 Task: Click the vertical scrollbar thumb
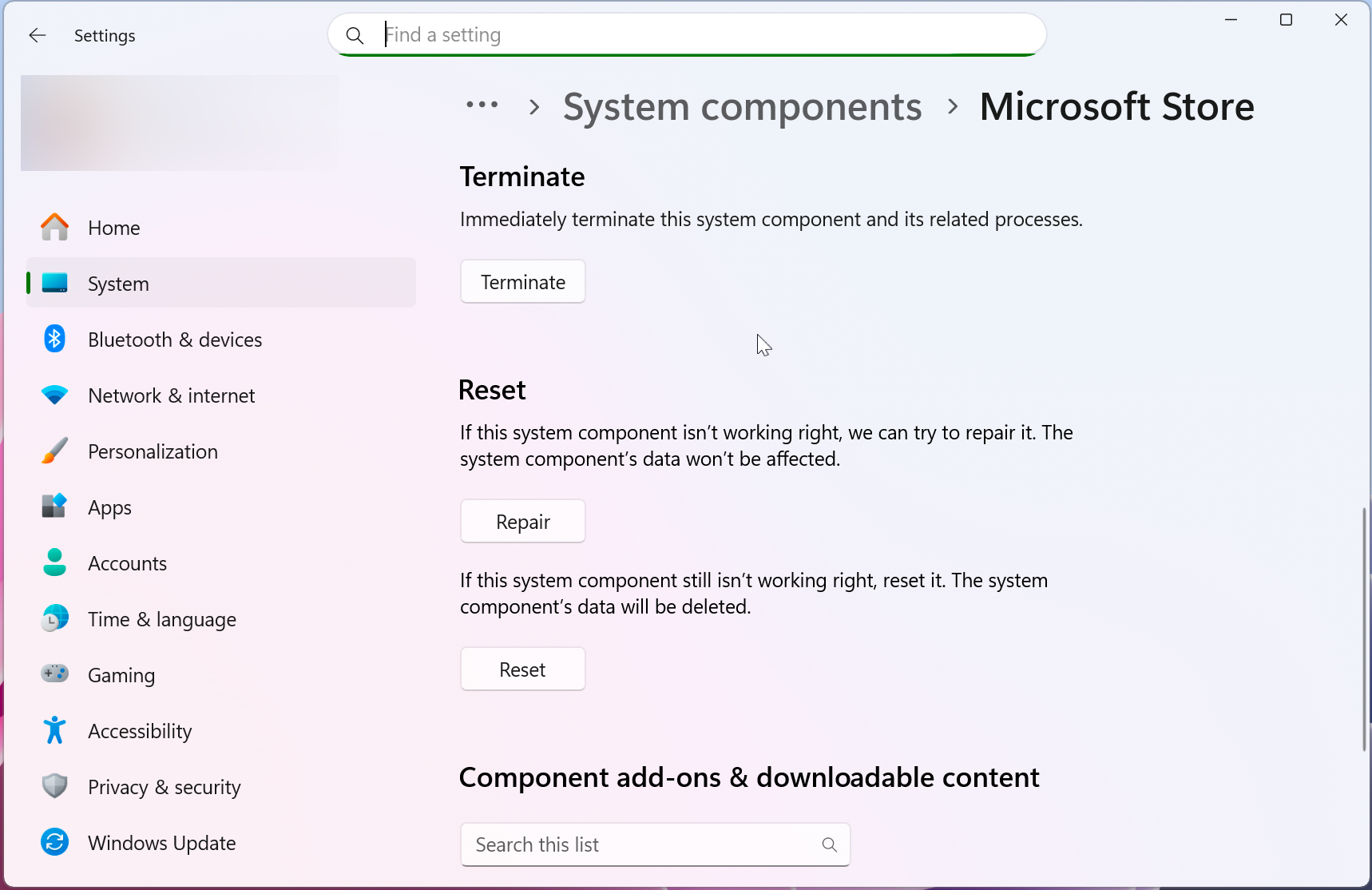pyautogui.click(x=1364, y=629)
